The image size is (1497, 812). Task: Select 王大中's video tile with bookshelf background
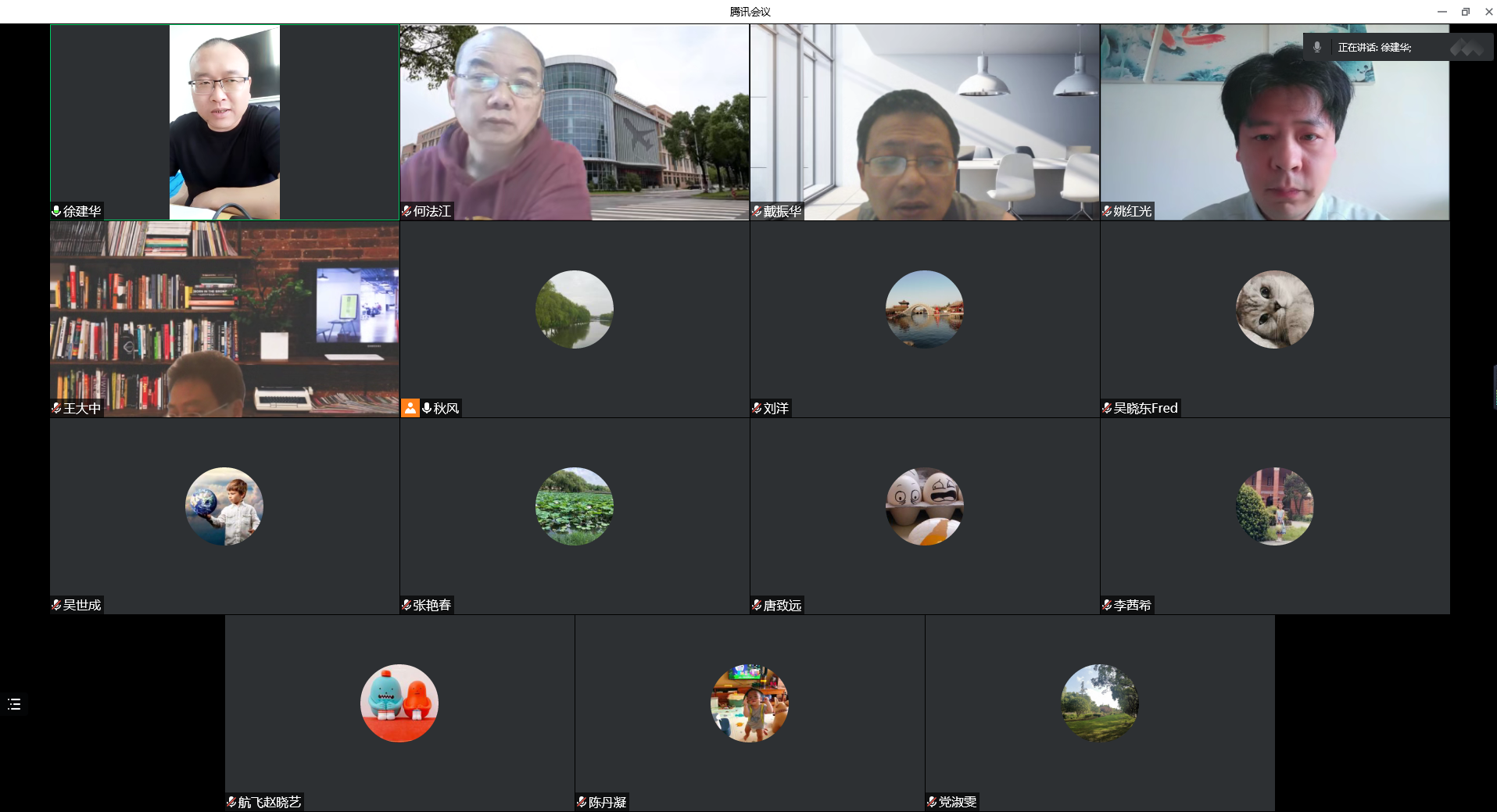(224, 319)
